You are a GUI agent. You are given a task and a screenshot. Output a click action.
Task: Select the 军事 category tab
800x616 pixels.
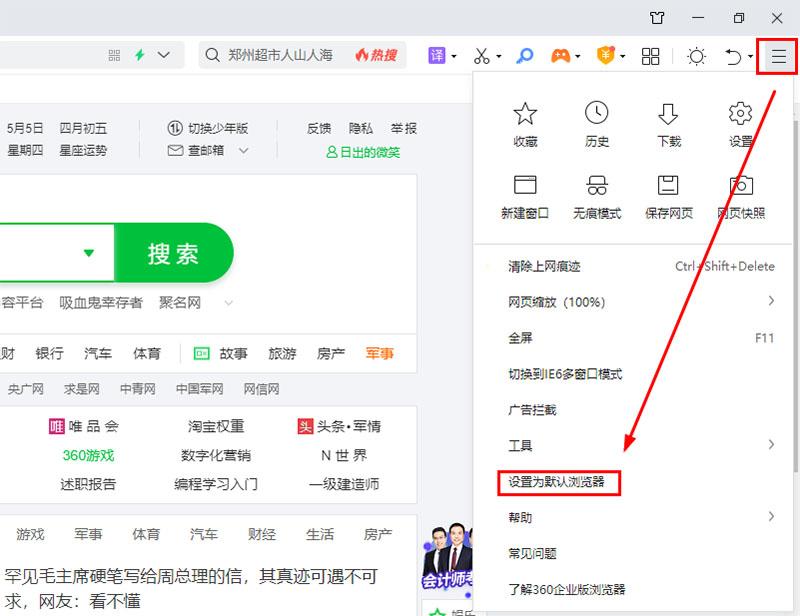379,353
